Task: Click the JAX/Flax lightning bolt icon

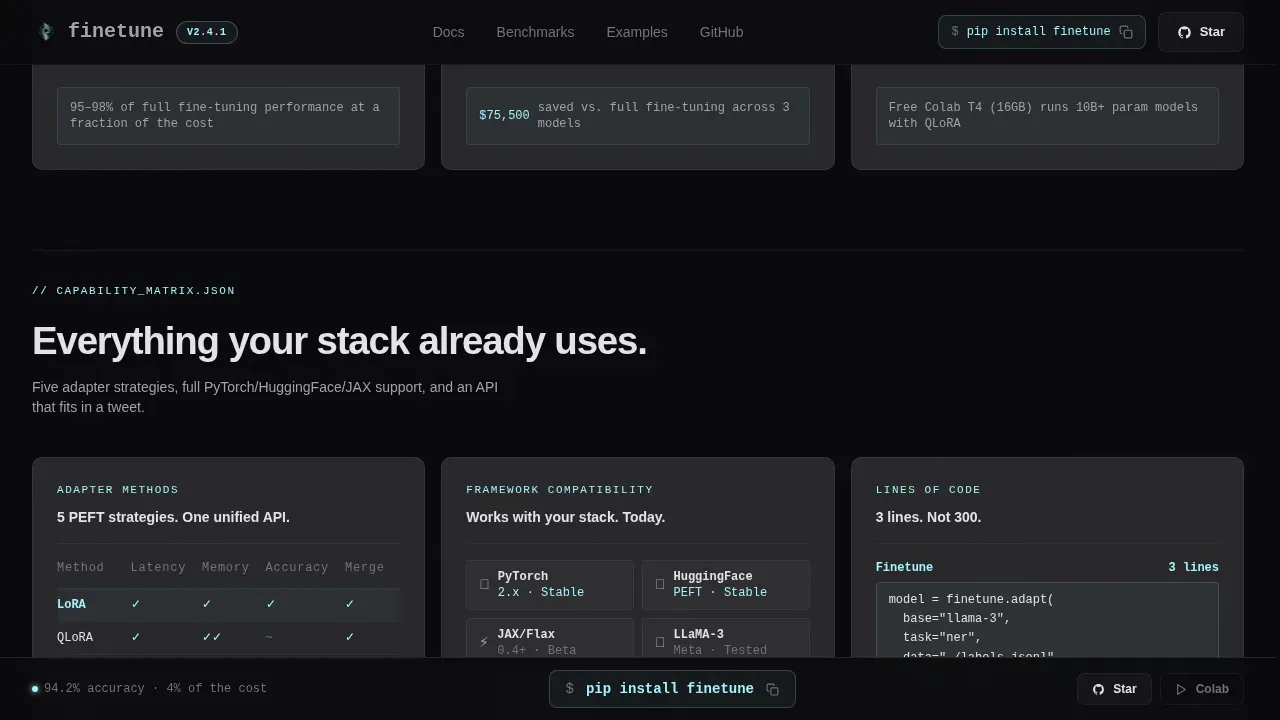Action: pos(484,642)
